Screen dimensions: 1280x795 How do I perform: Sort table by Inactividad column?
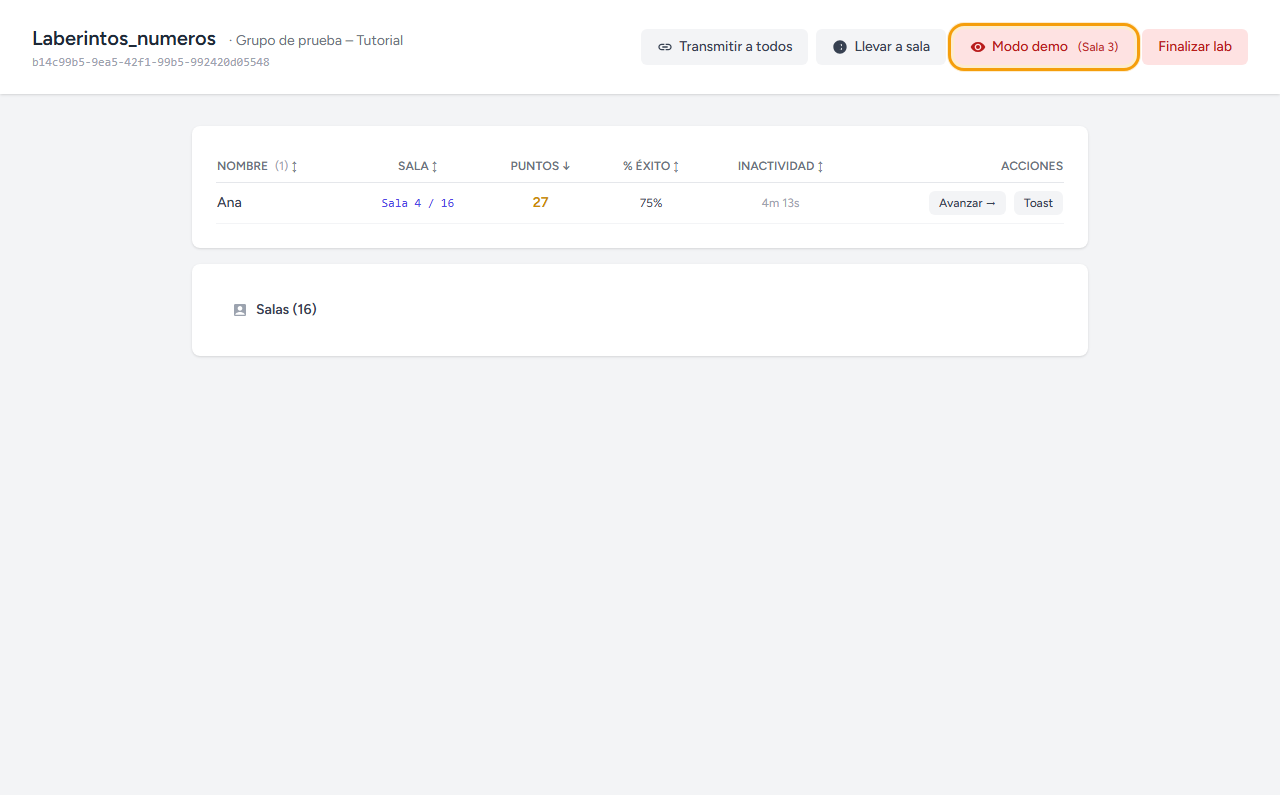[781, 166]
